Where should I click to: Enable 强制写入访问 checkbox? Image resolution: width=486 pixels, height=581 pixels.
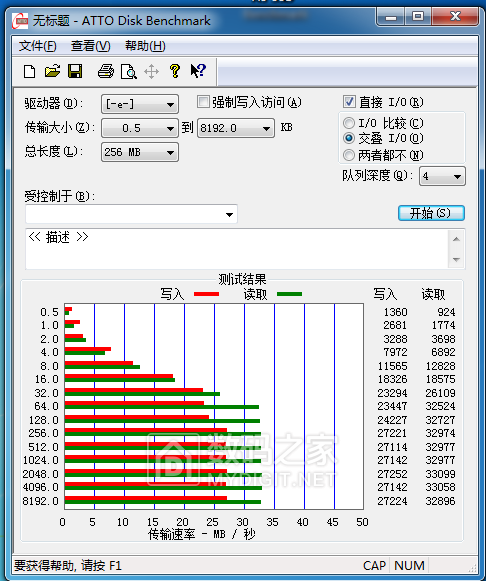click(x=203, y=102)
